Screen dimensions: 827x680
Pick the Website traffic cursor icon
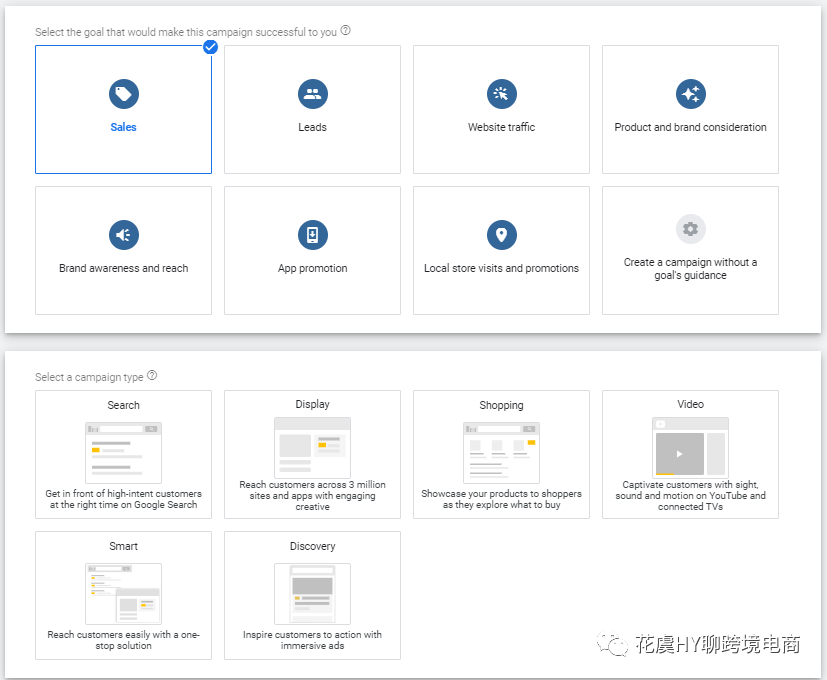point(501,94)
